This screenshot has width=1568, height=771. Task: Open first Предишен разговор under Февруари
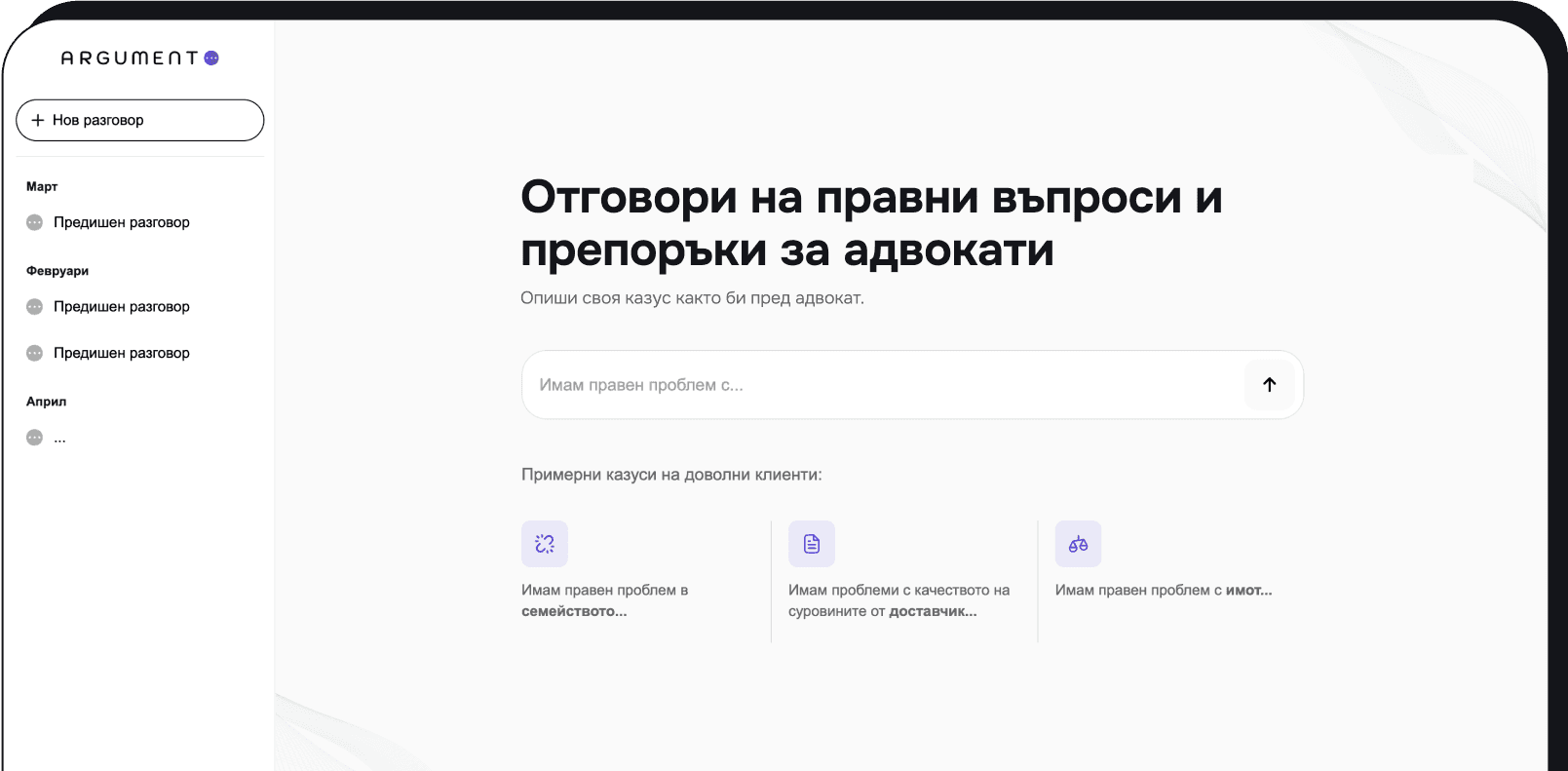pos(122,307)
